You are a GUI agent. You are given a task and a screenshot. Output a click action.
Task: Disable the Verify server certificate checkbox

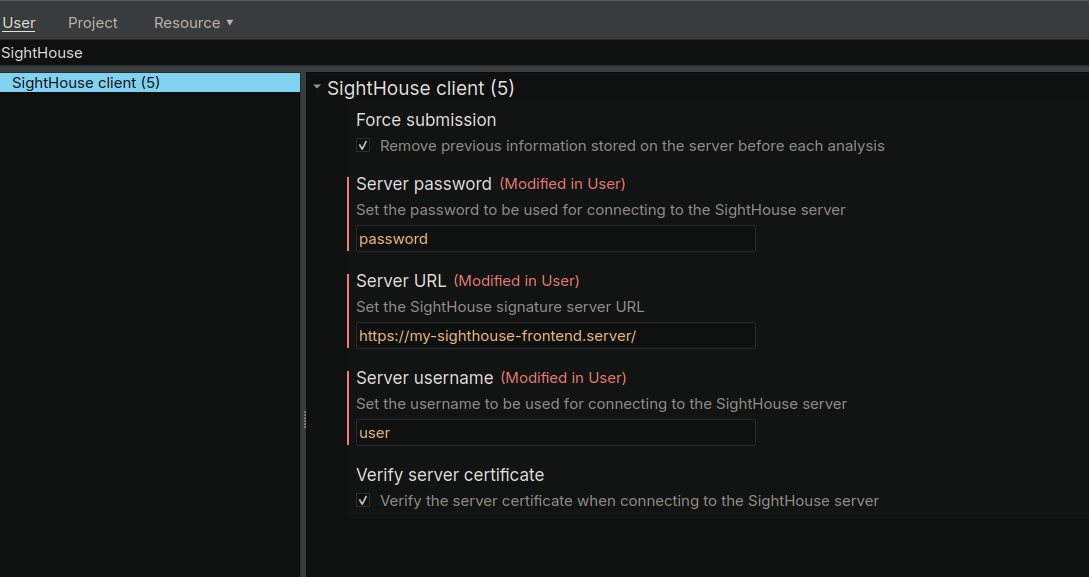363,500
